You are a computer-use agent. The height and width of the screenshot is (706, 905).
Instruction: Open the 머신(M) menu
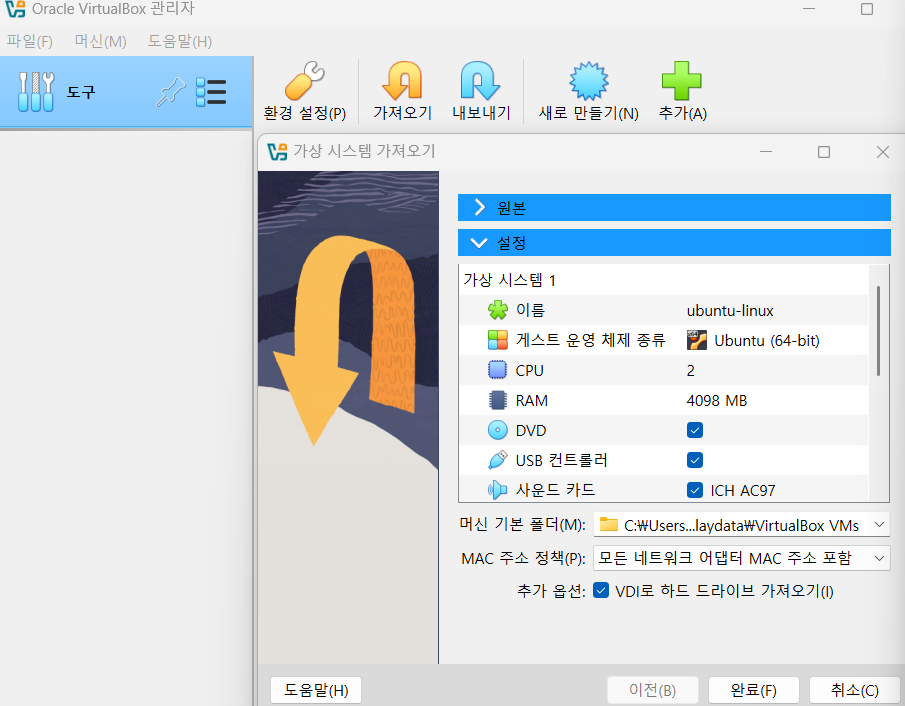point(100,42)
